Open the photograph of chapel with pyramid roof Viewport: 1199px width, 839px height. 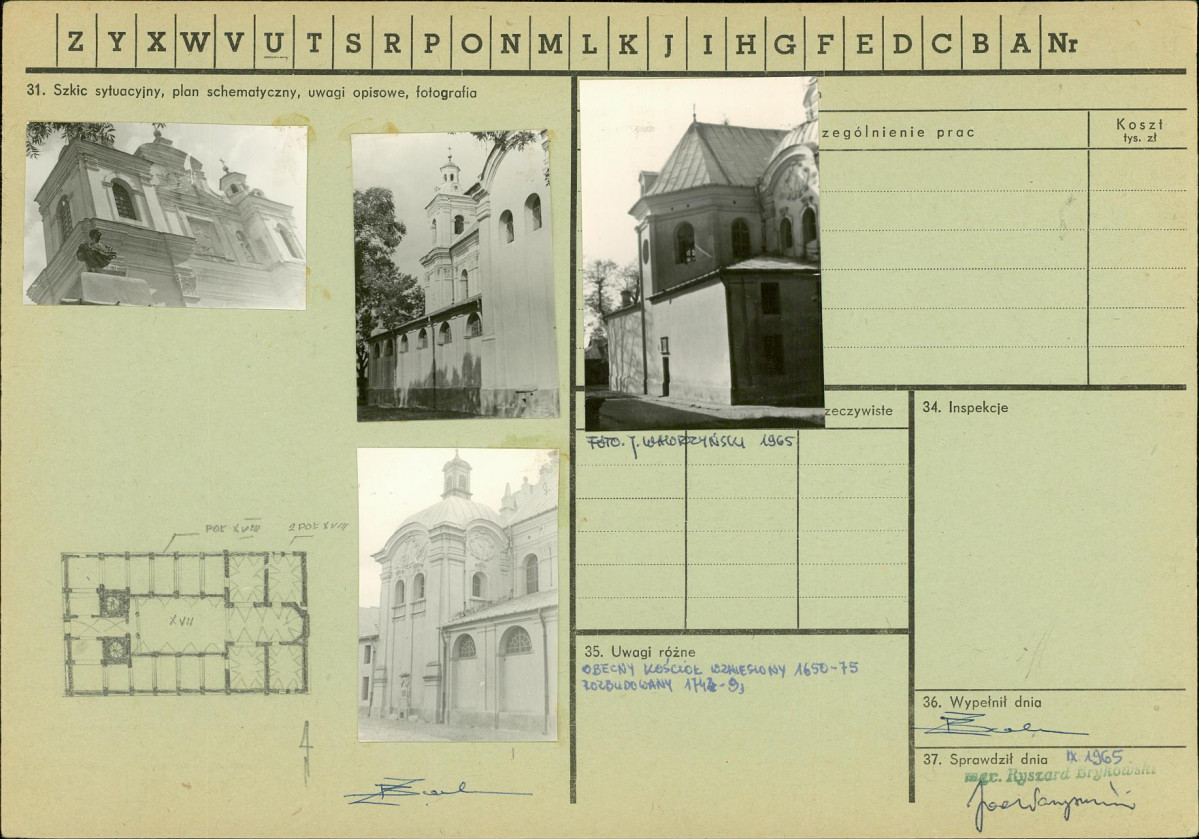click(700, 253)
